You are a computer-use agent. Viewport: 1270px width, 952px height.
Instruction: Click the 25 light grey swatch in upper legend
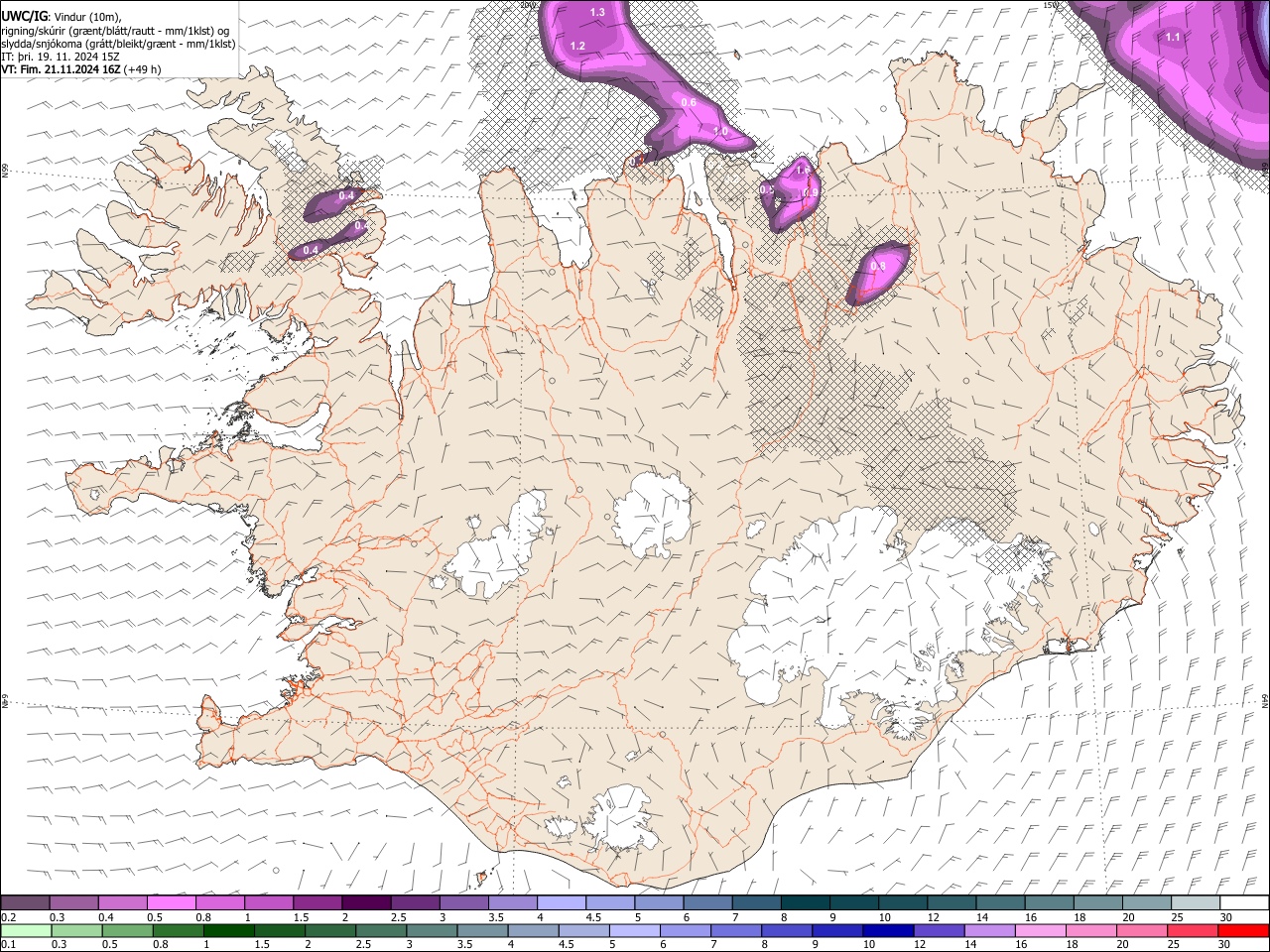pos(1195,902)
